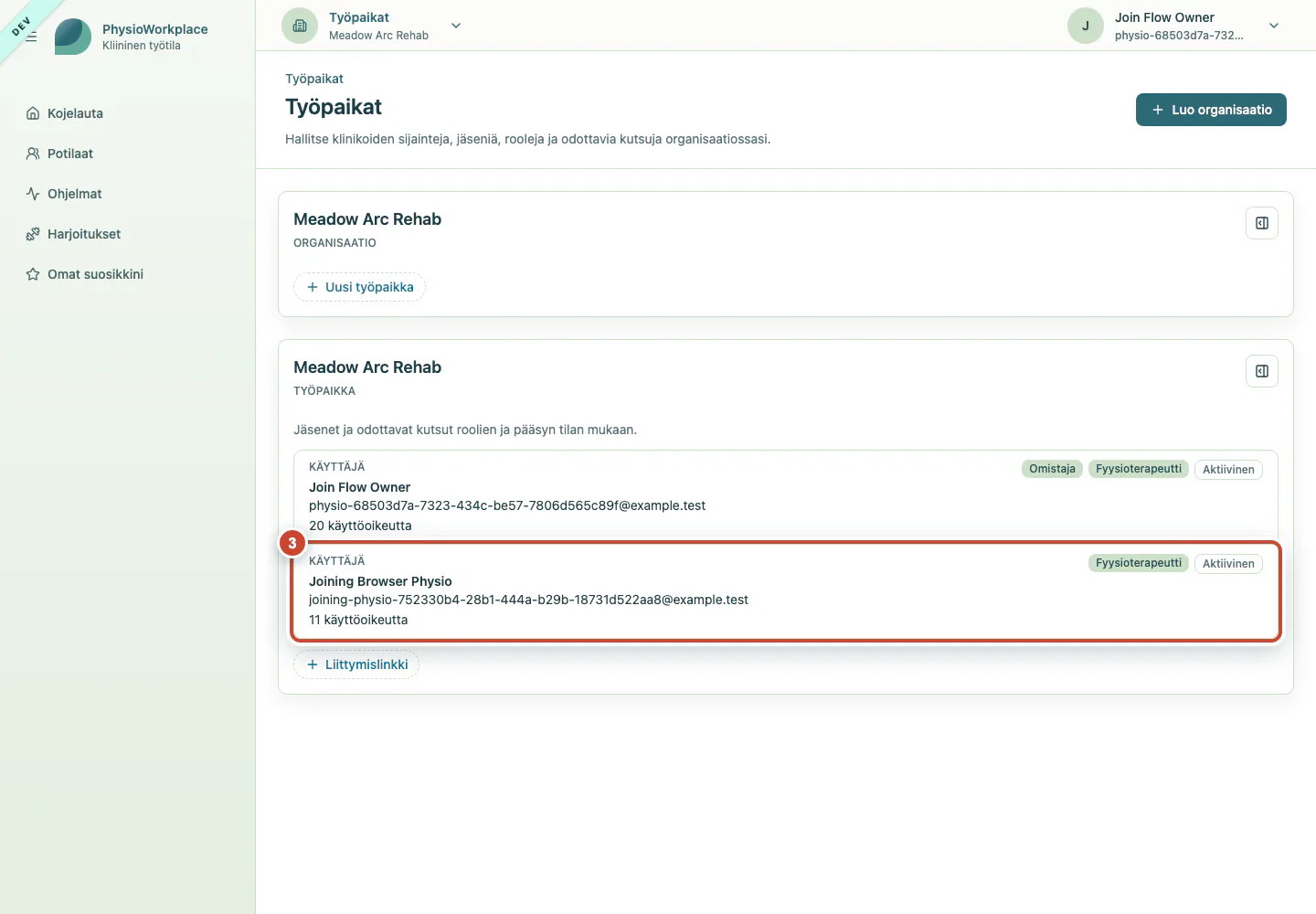Click the Harjoitukset exercises icon

(x=33, y=234)
